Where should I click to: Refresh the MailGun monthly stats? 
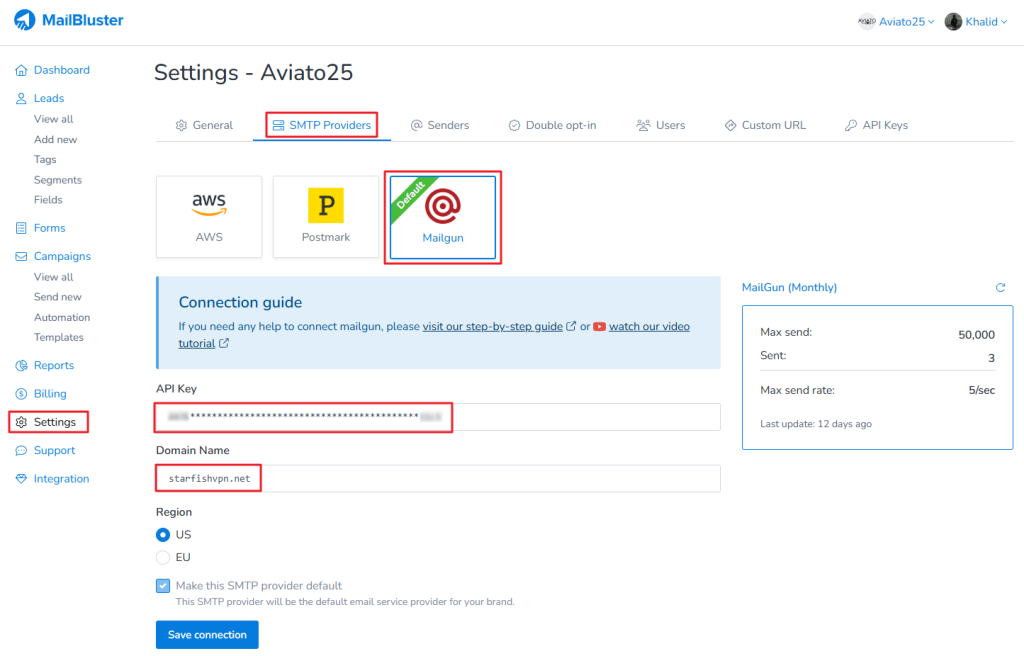pos(1000,287)
